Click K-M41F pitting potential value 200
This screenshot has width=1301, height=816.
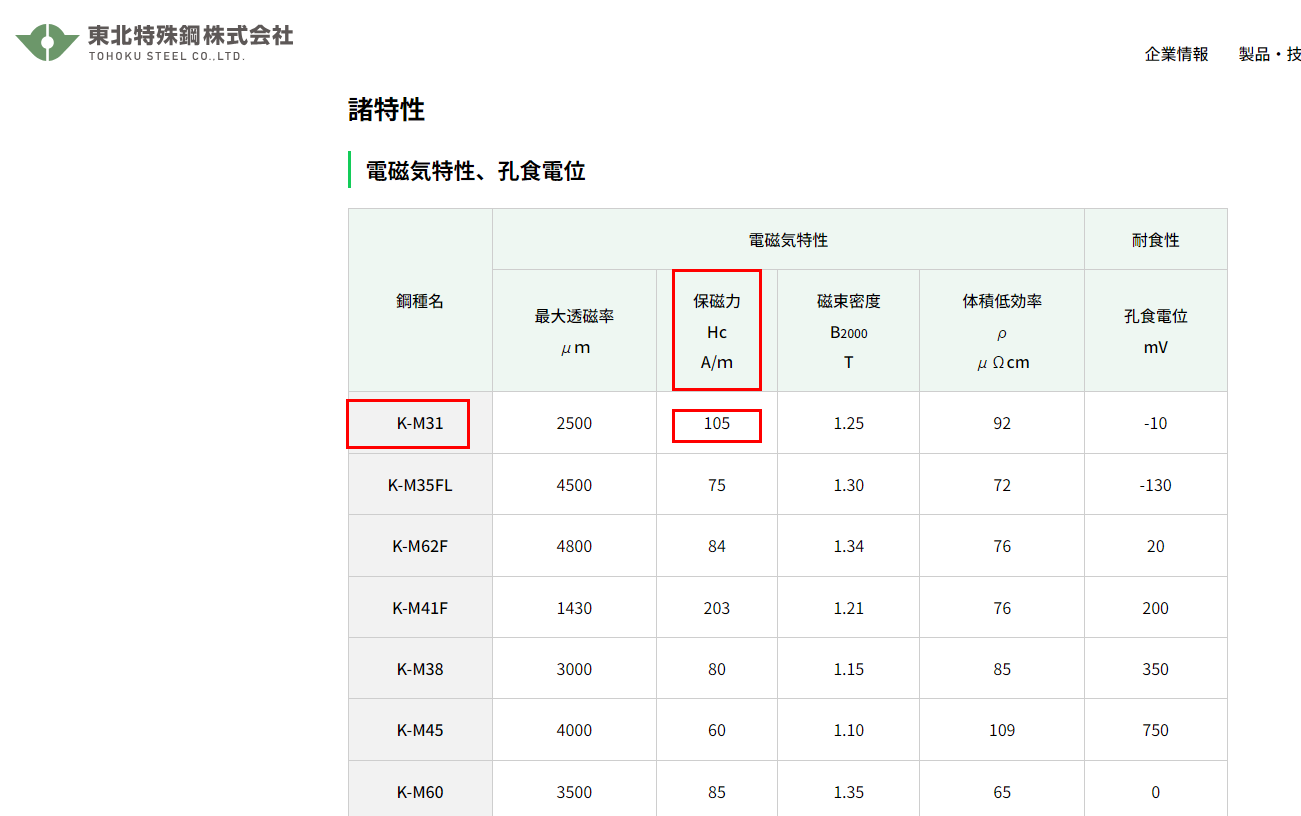(x=1155, y=608)
